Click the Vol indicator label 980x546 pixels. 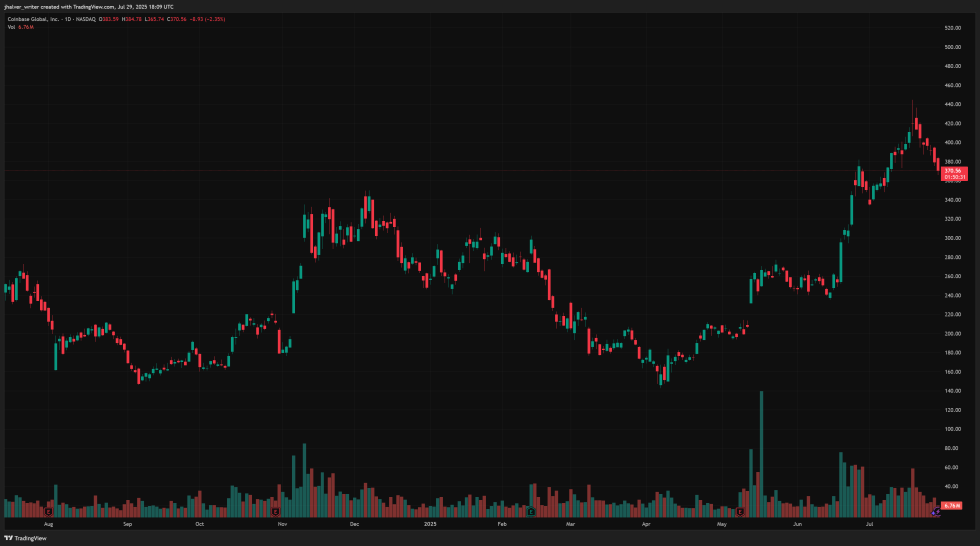tap(9, 27)
